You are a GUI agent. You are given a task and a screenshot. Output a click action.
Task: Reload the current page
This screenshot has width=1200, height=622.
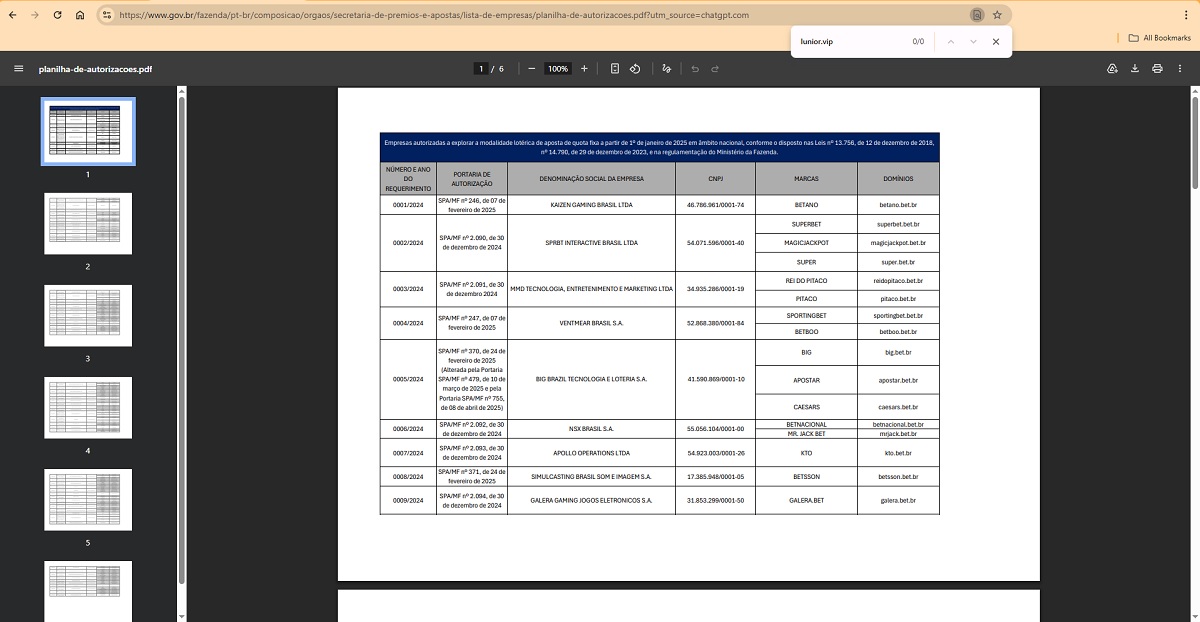coord(56,15)
